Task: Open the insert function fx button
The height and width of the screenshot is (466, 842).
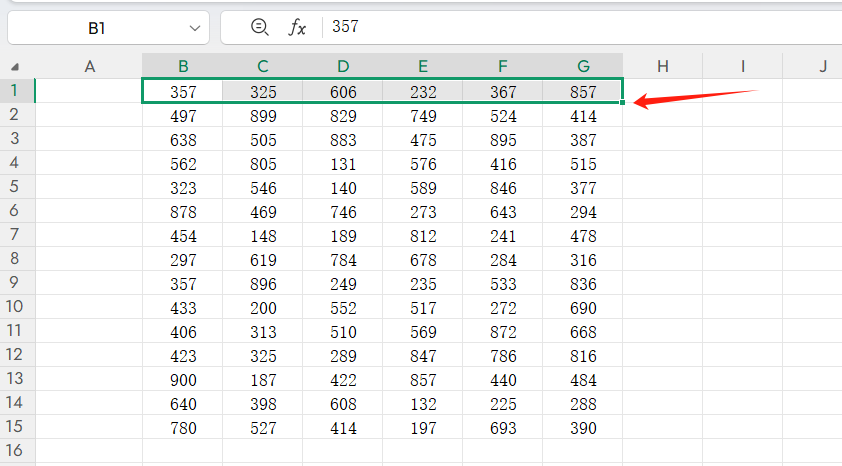Action: point(297,27)
